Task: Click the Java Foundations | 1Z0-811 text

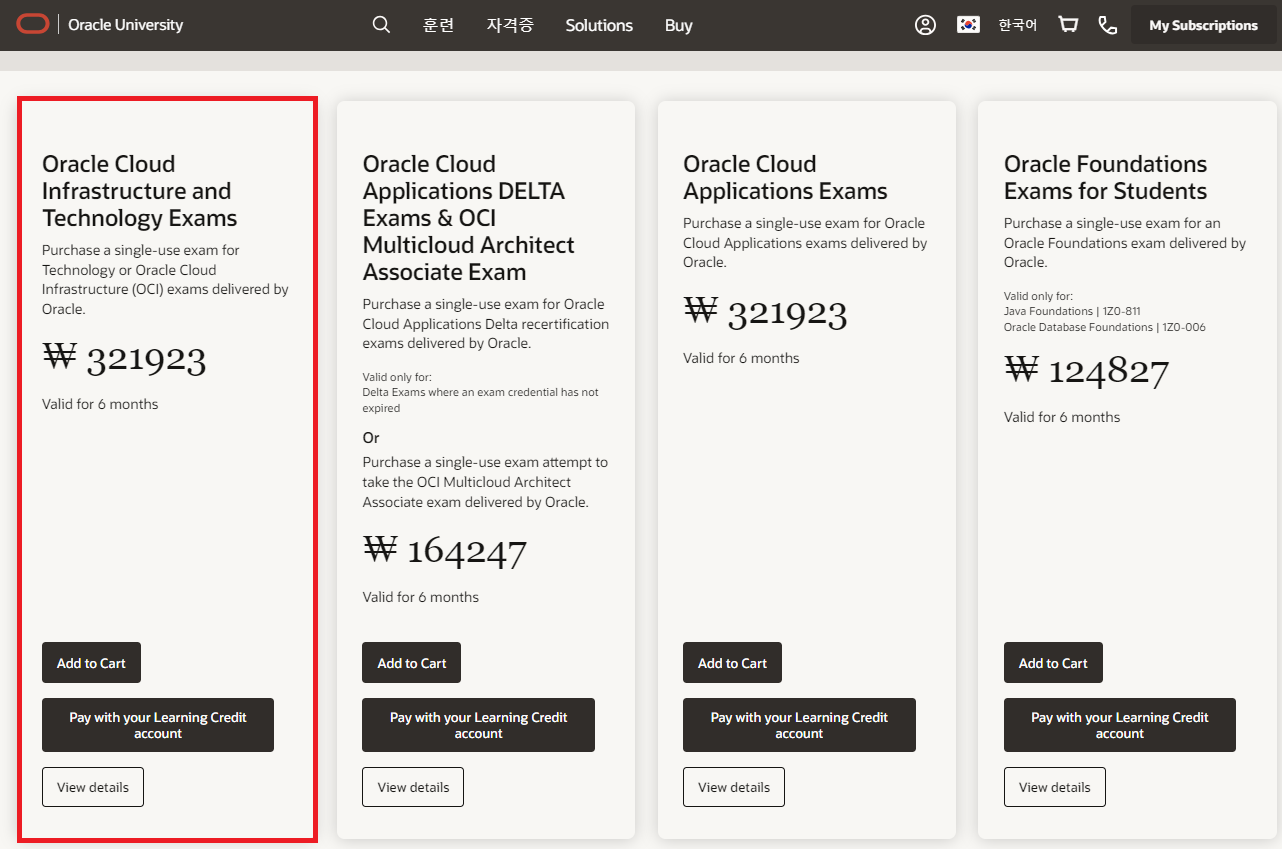Action: (x=1071, y=311)
